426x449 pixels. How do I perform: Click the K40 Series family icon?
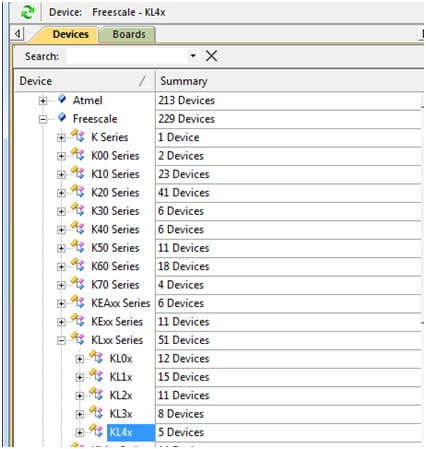click(x=78, y=228)
